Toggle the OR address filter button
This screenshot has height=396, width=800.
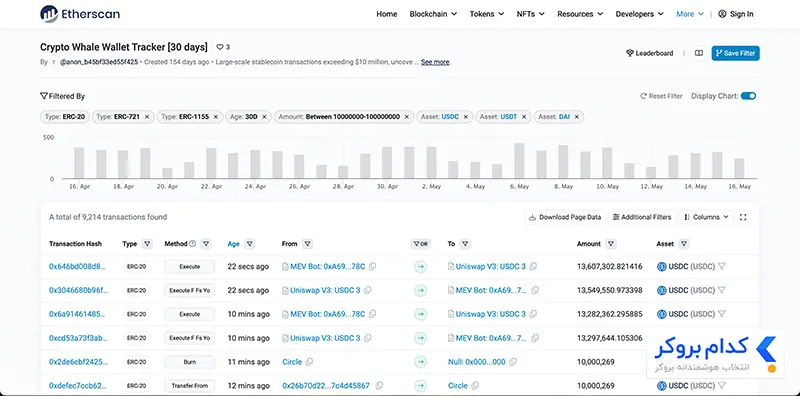pyautogui.click(x=420, y=244)
